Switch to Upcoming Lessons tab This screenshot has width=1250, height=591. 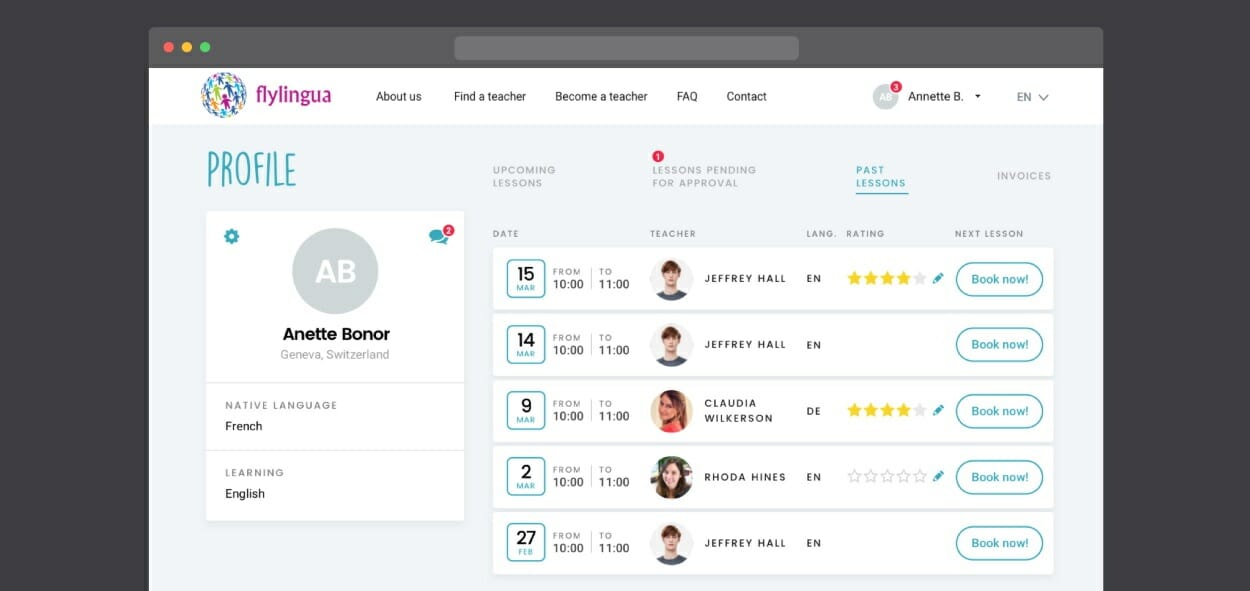click(524, 176)
